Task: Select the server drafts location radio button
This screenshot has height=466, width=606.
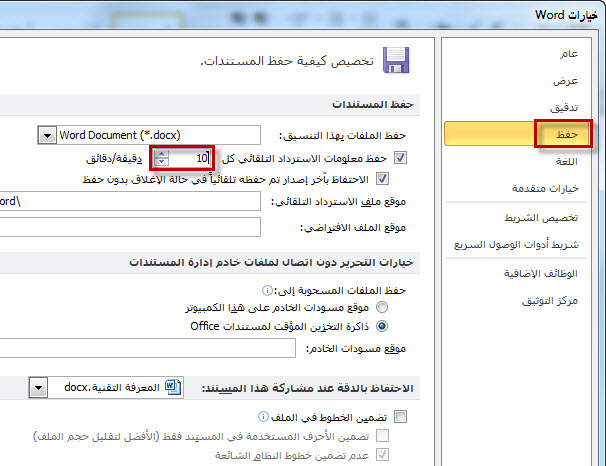Action: tap(382, 308)
